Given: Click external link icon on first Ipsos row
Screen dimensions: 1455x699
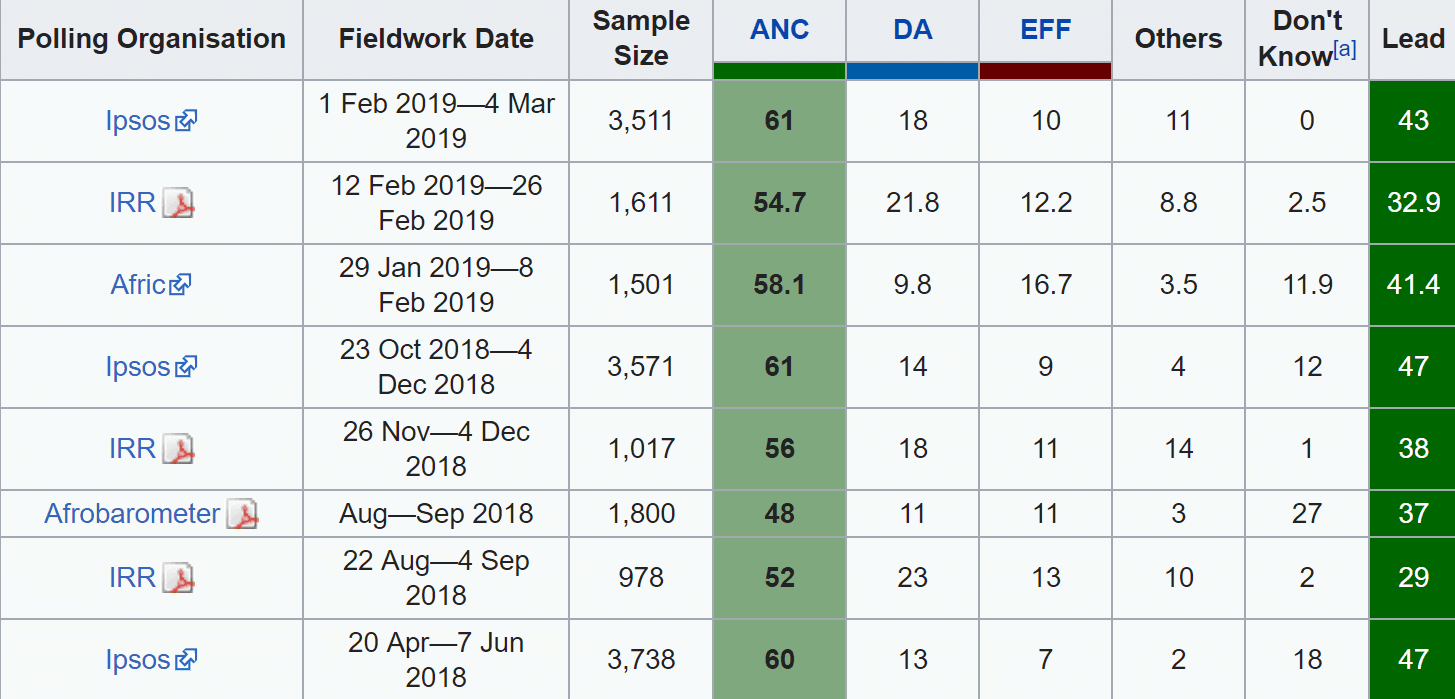Looking at the screenshot, I should (x=186, y=121).
